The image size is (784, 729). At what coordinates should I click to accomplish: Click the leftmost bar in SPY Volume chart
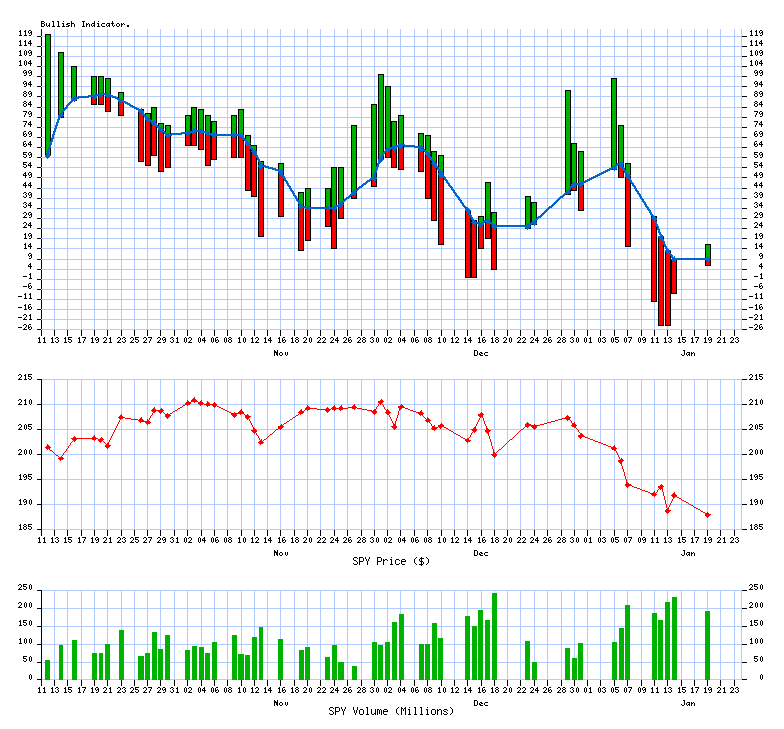pos(47,669)
